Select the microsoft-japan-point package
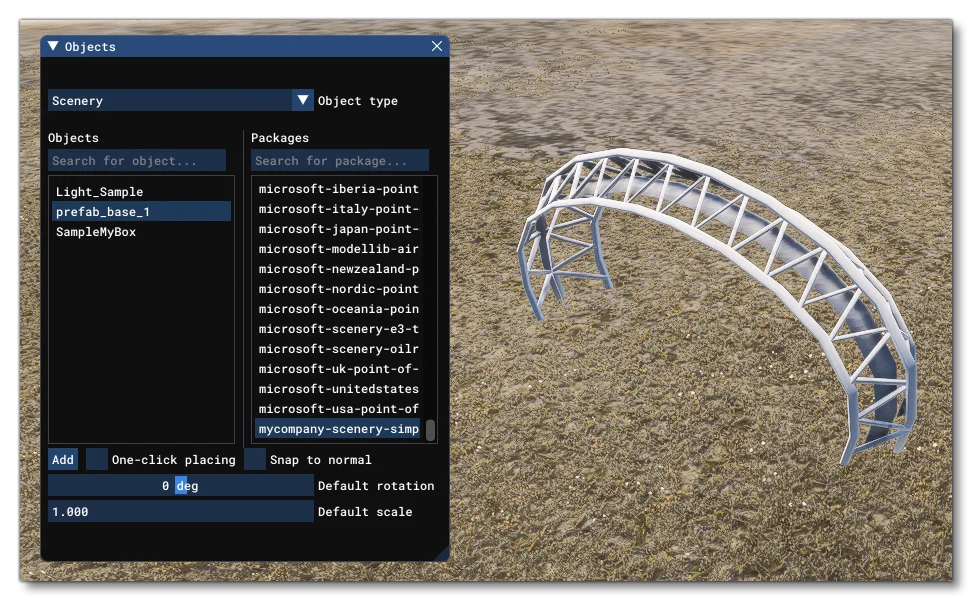The width and height of the screenshot is (972, 601). (x=338, y=229)
